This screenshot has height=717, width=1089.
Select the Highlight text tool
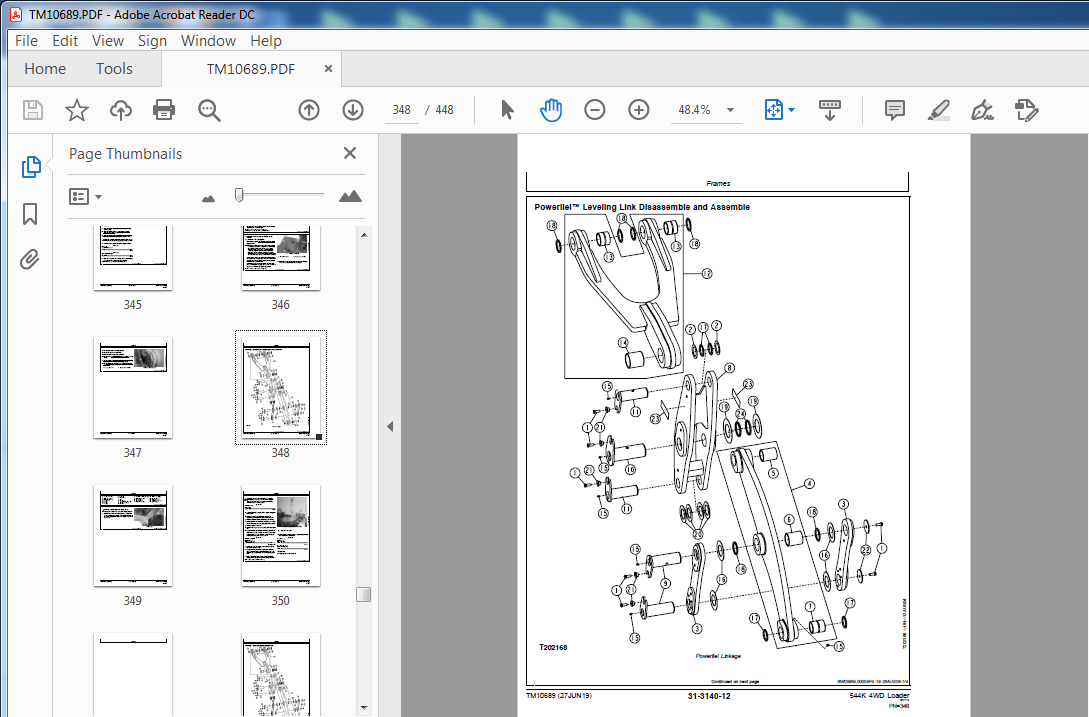tap(938, 110)
